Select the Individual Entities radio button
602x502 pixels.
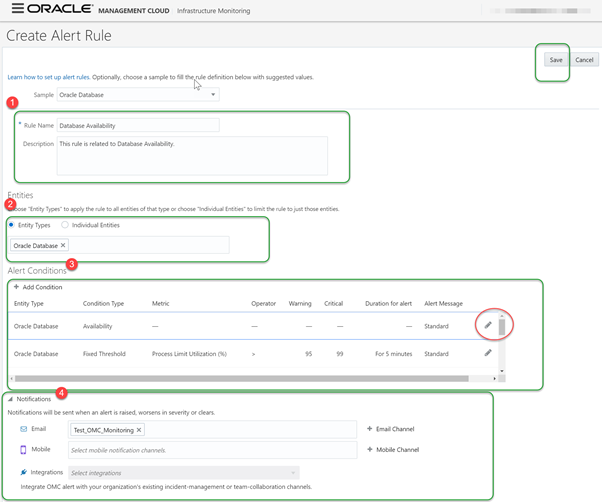tap(65, 225)
